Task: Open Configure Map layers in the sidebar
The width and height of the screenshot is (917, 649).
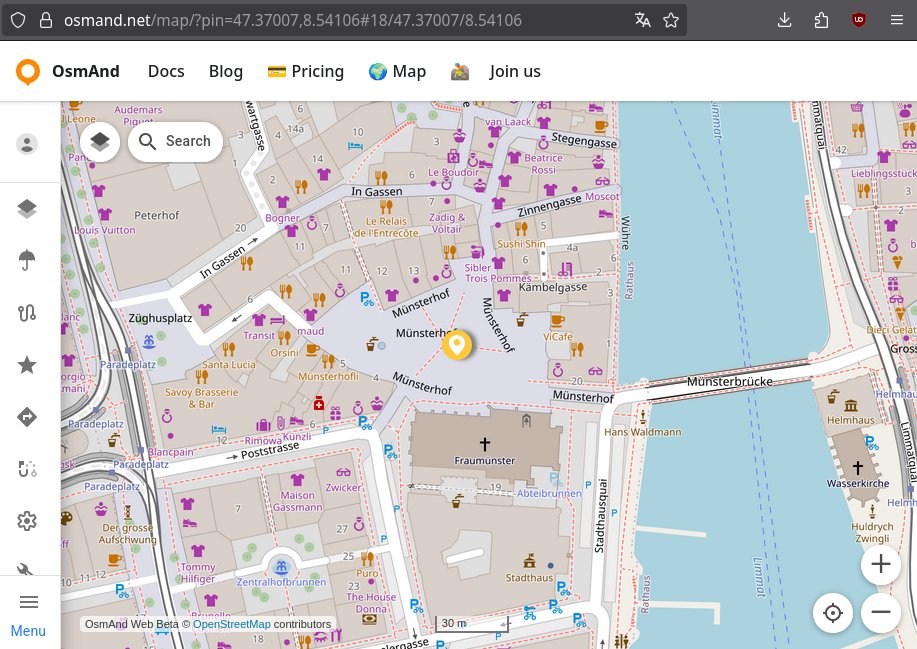Action: tap(27, 208)
